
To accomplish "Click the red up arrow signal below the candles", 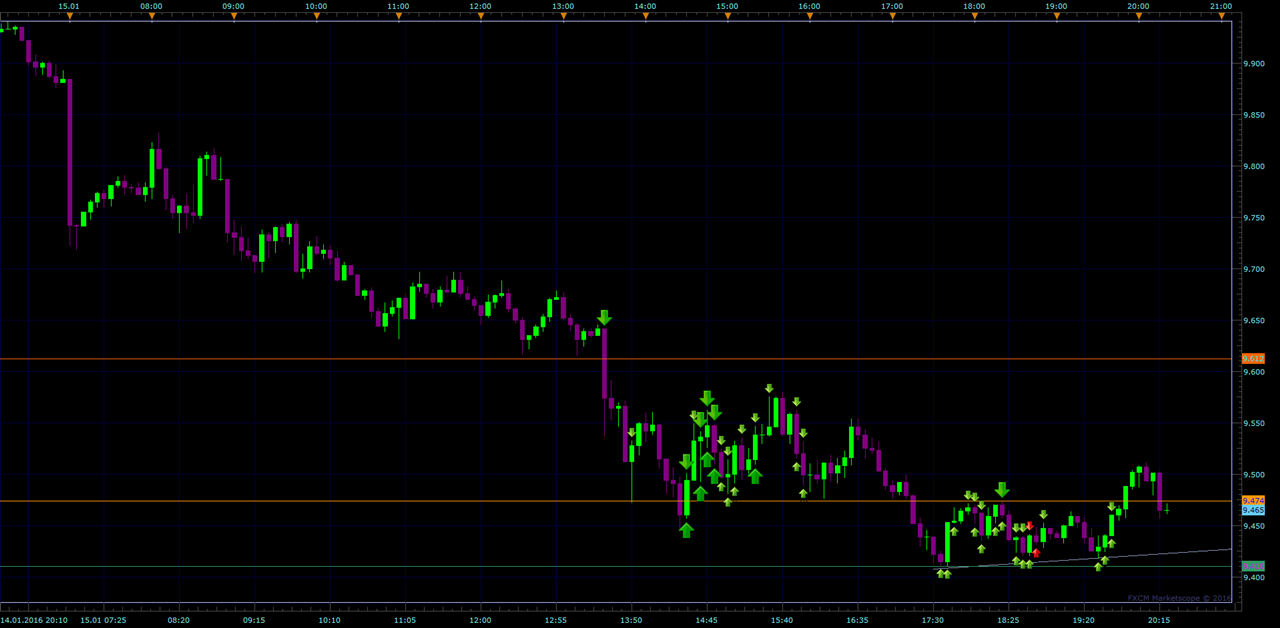I will tap(1036, 552).
